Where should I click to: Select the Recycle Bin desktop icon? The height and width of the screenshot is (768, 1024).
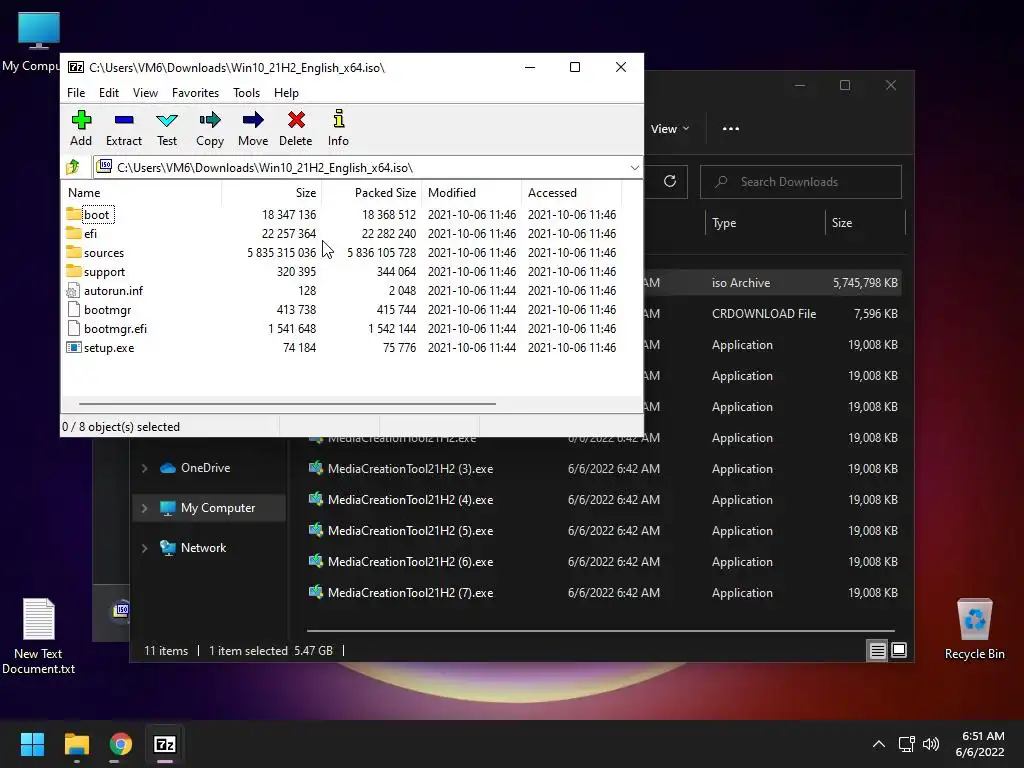(974, 629)
